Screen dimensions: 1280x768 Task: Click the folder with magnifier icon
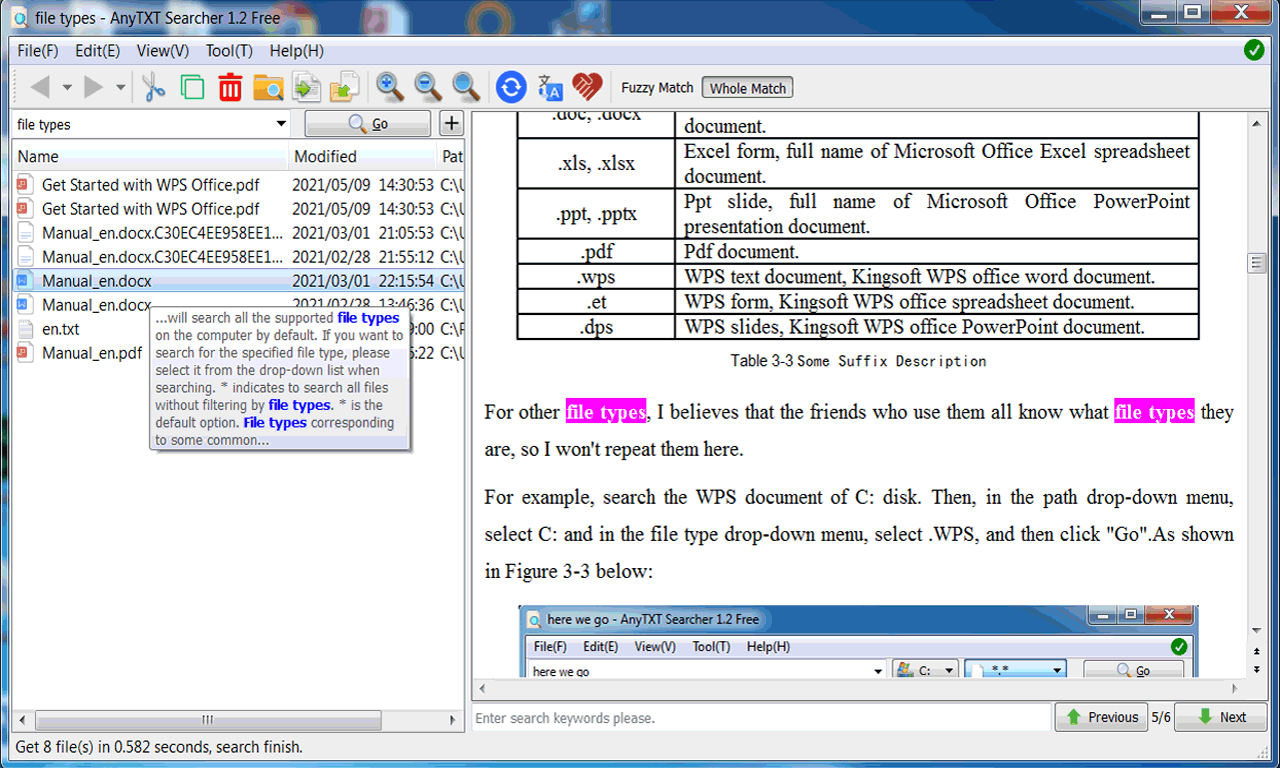(268, 88)
